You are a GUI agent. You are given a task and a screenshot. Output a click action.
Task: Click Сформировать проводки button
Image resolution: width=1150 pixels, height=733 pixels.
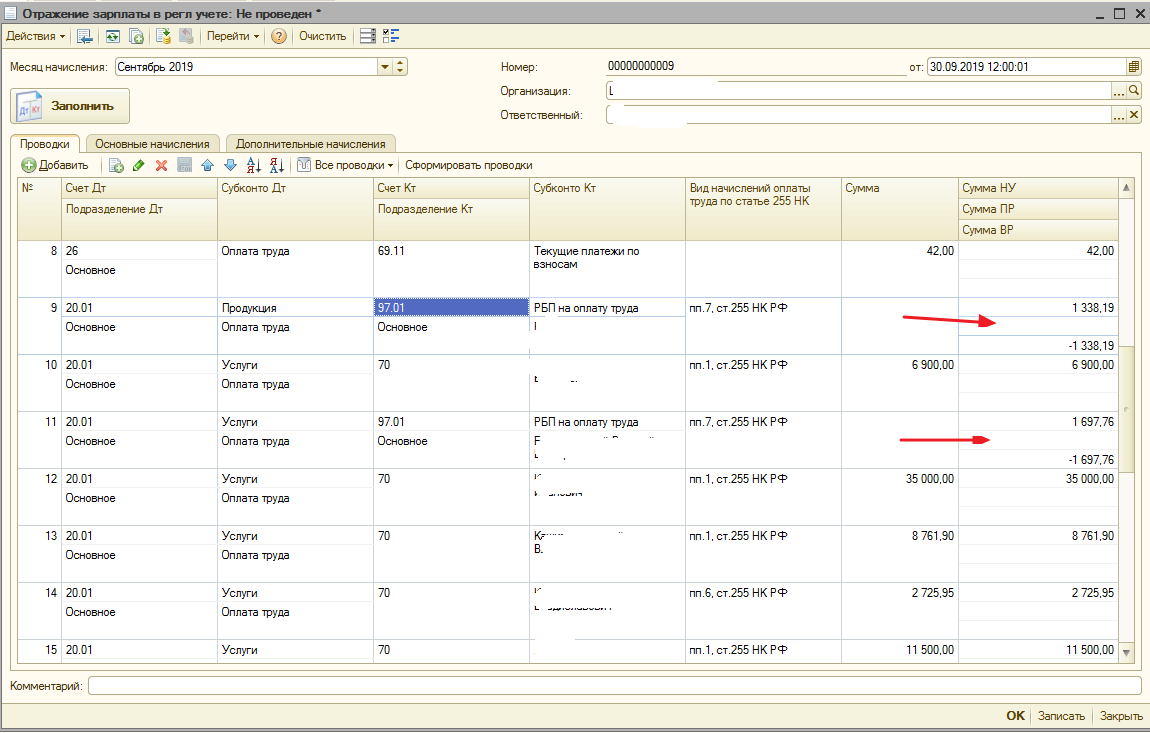468,165
